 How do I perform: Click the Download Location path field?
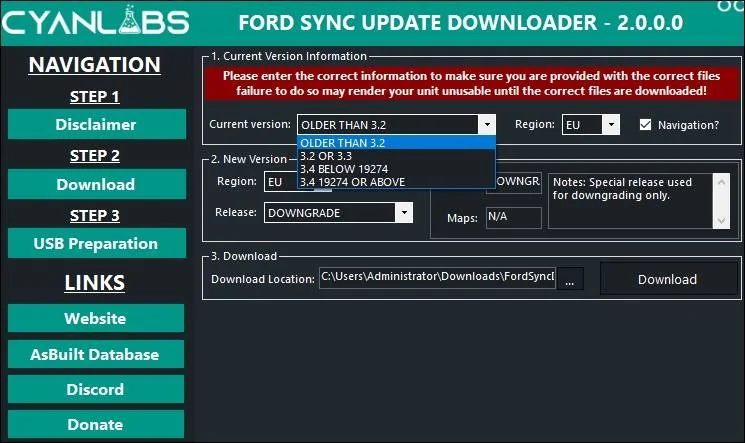[x=437, y=278]
